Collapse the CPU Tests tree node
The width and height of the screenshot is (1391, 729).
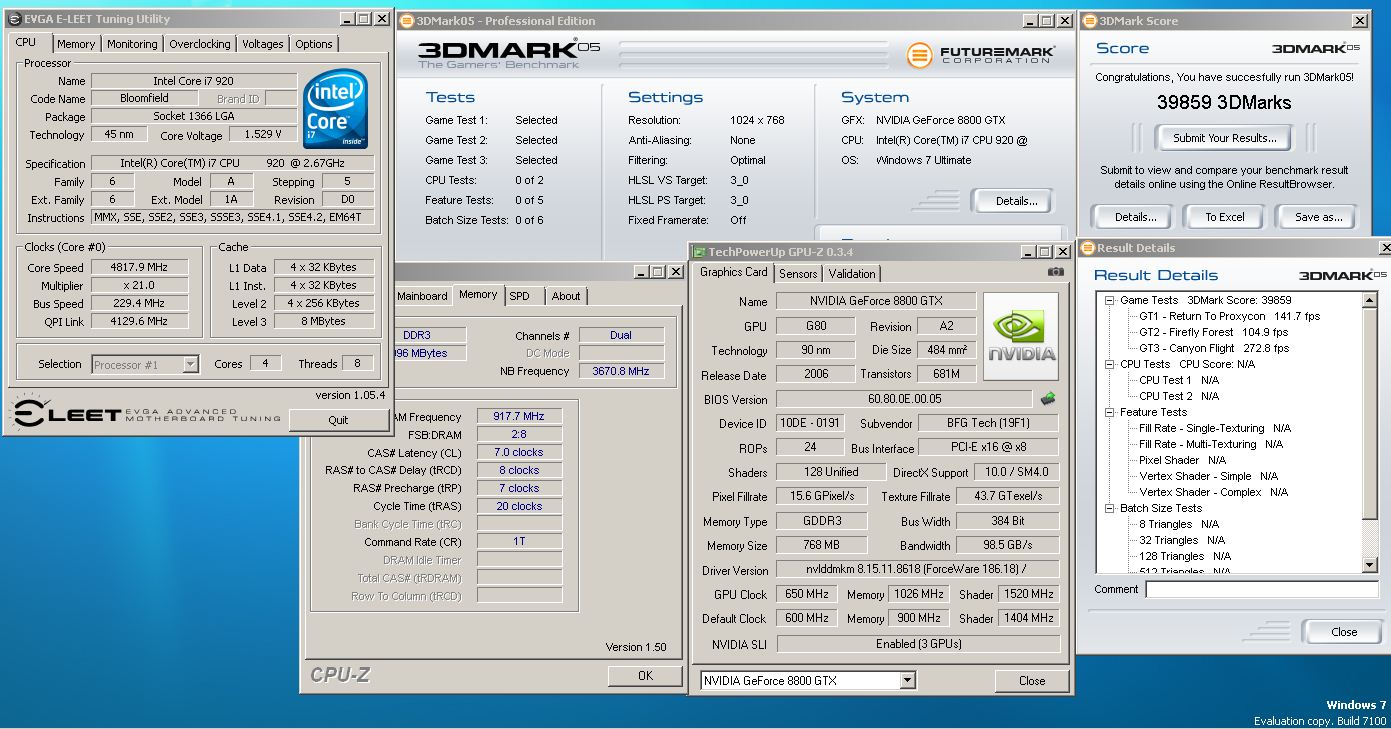click(1109, 364)
